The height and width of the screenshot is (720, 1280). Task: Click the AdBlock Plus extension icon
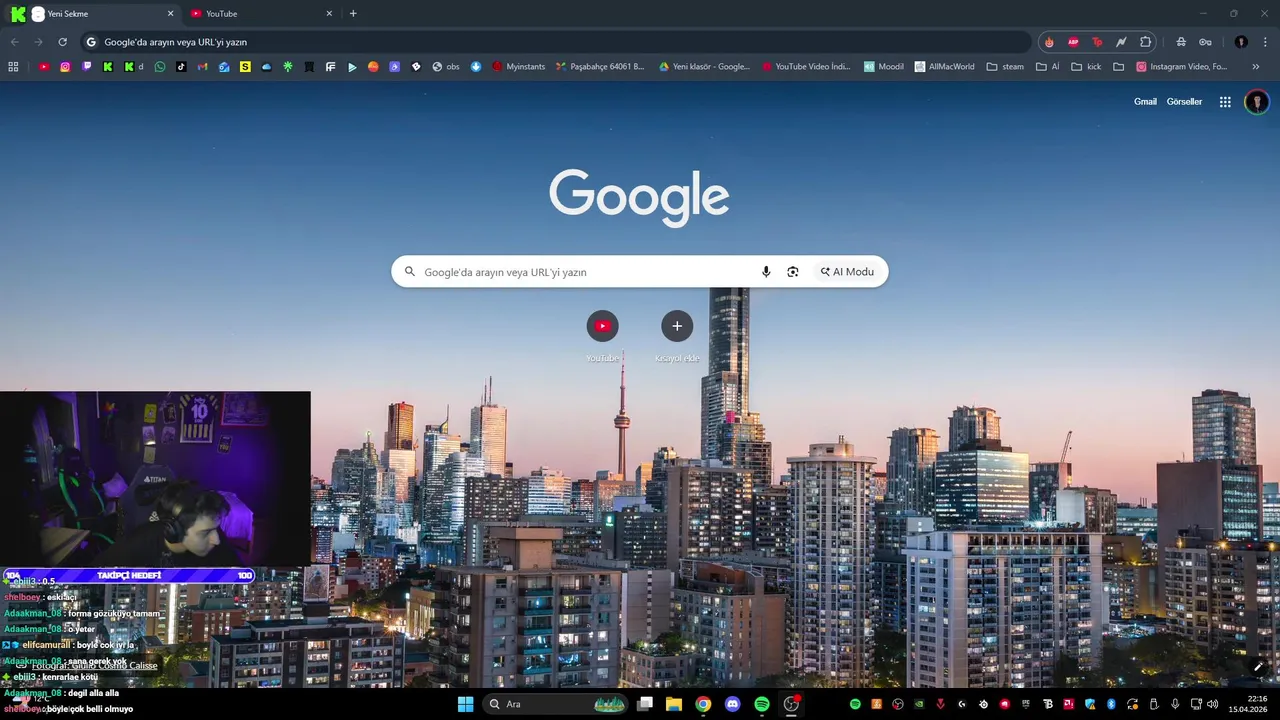point(1073,42)
